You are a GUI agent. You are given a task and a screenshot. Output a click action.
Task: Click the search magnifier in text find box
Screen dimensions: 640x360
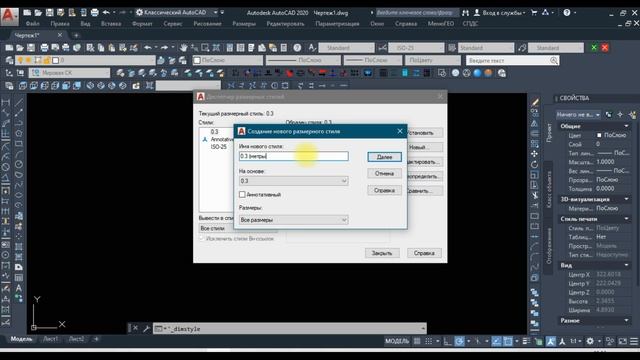553,60
